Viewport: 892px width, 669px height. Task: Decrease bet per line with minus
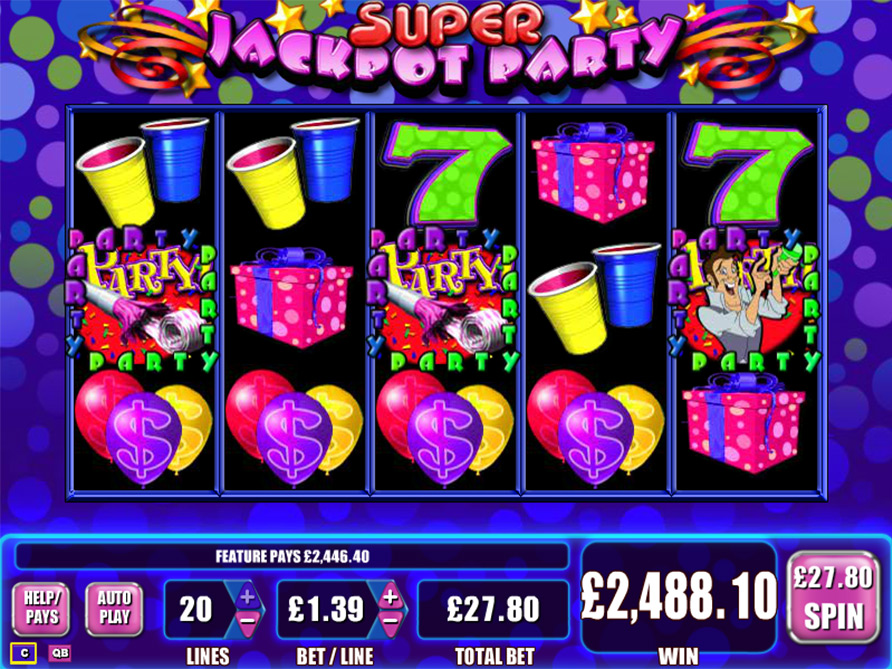[390, 621]
